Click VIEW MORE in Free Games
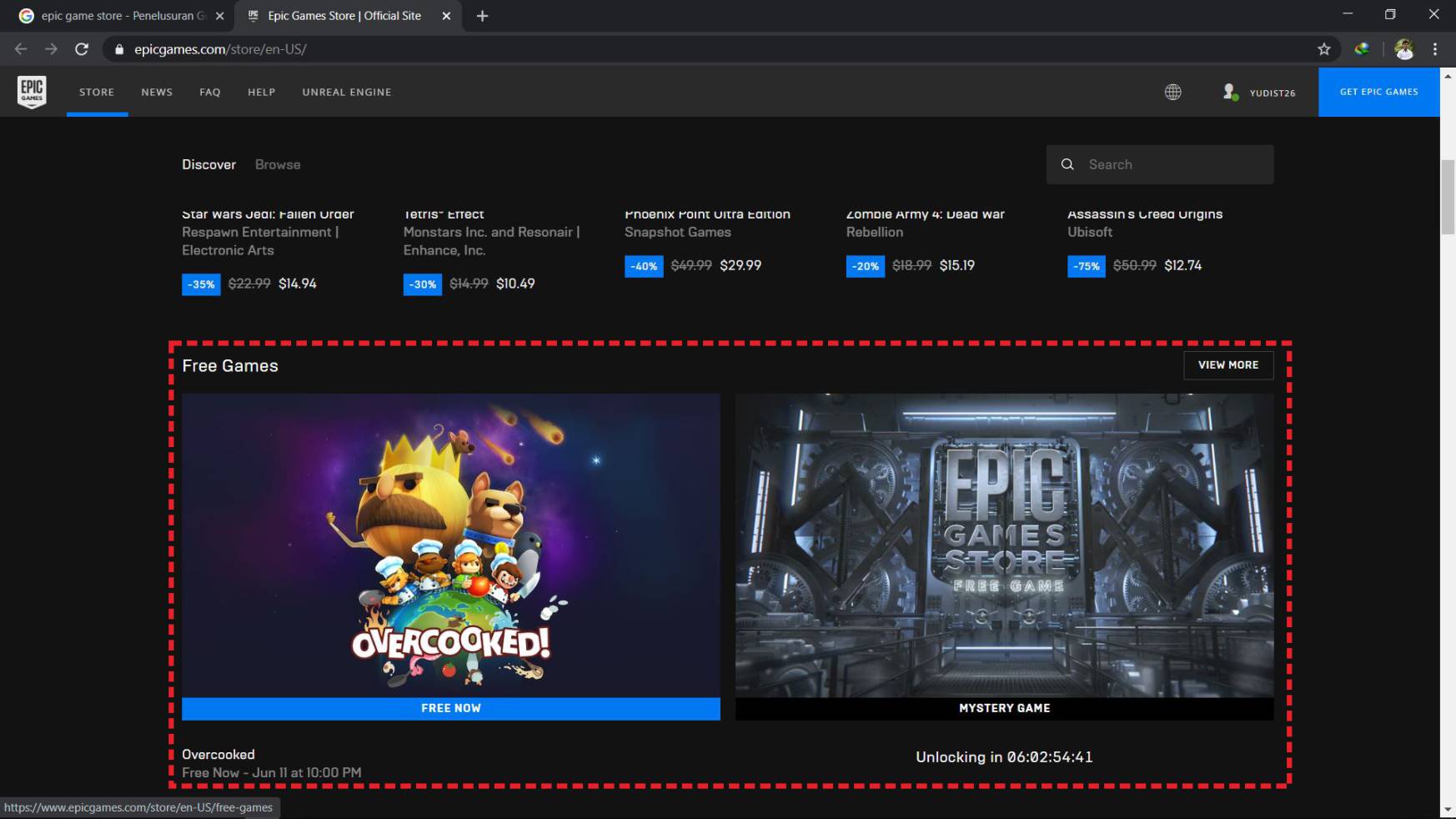The width and height of the screenshot is (1456, 819). tap(1228, 365)
